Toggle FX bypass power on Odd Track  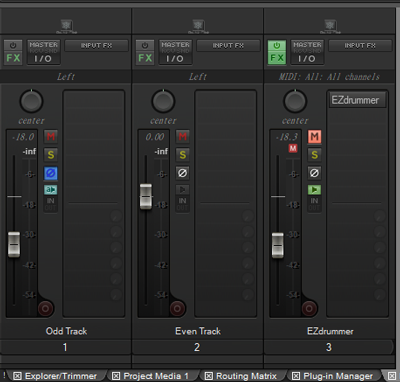pos(13,45)
